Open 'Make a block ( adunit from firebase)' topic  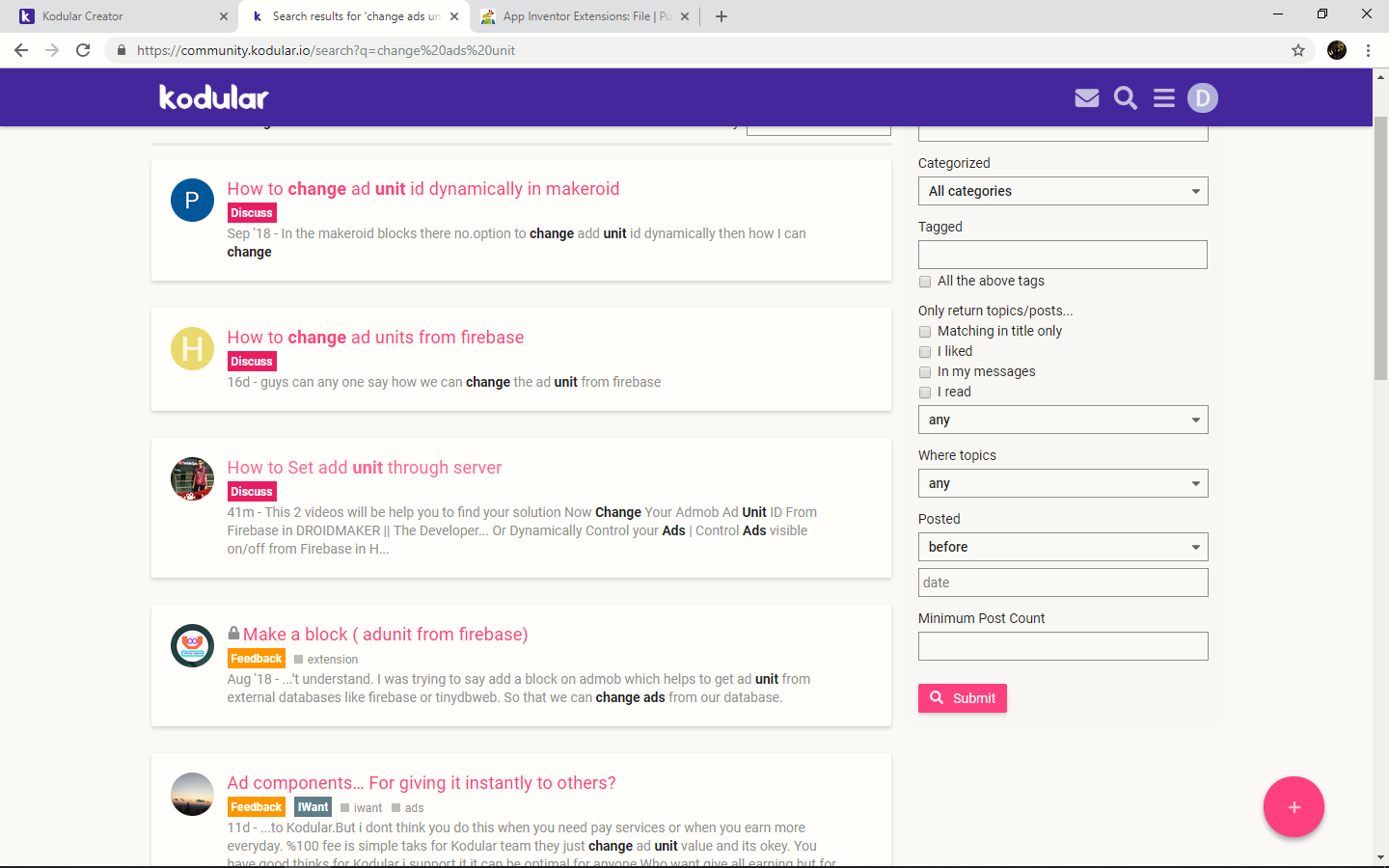point(386,635)
